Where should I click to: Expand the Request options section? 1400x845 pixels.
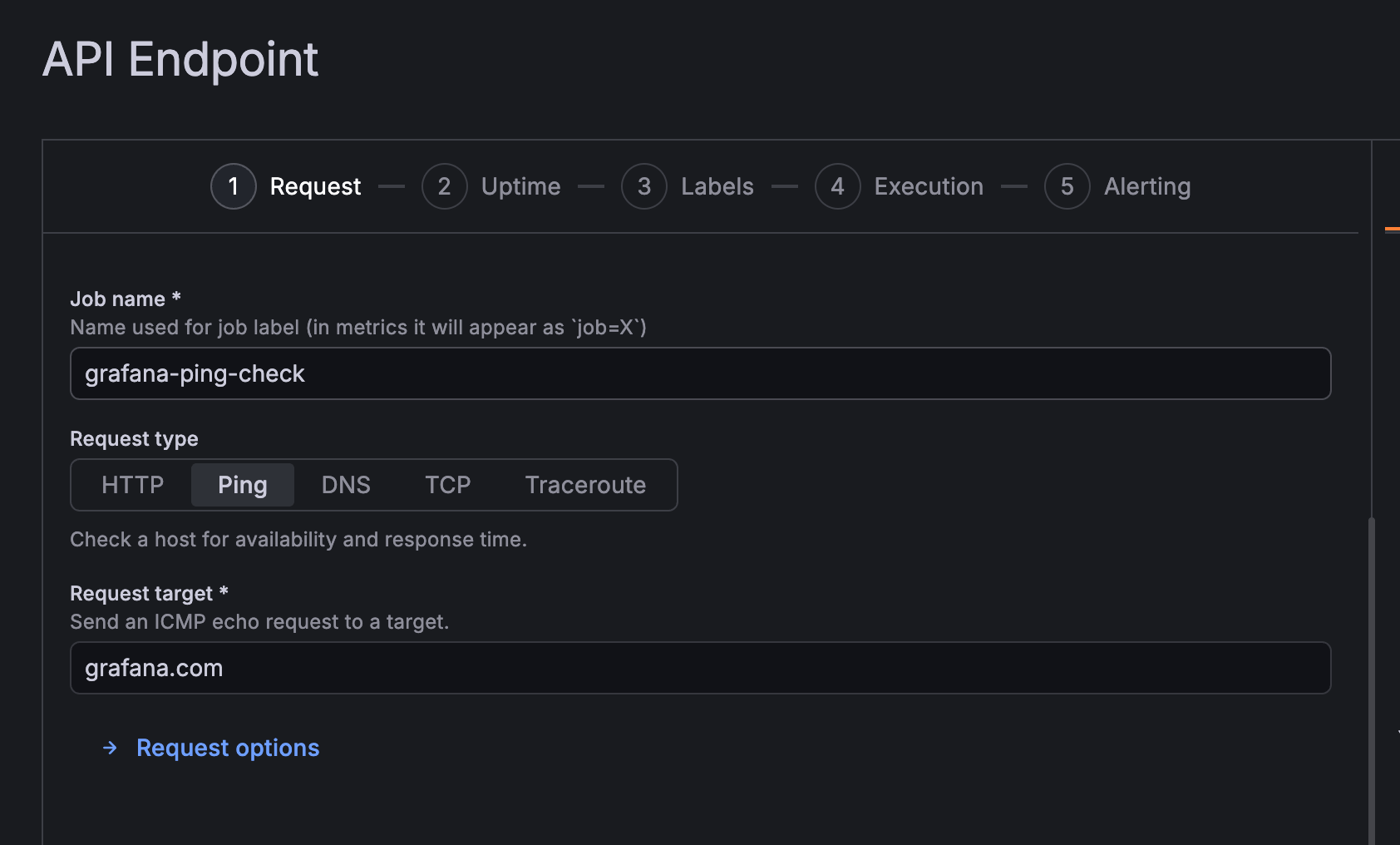(x=227, y=748)
